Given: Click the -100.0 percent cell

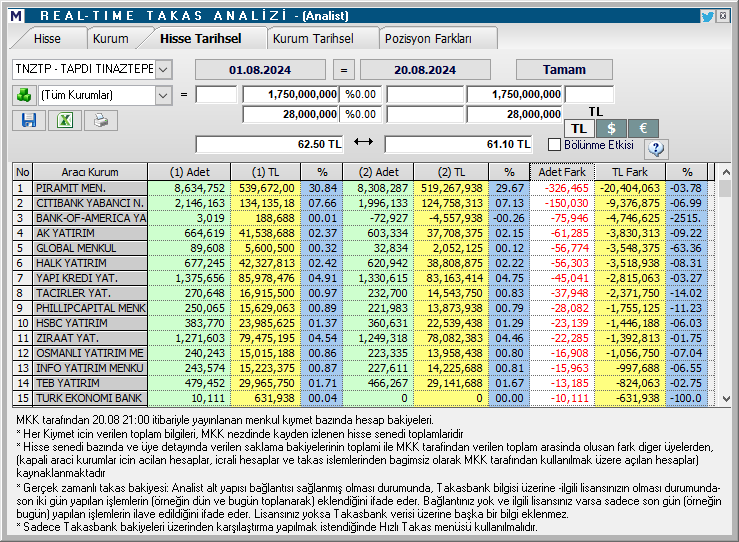Looking at the screenshot, I should click(x=687, y=398).
